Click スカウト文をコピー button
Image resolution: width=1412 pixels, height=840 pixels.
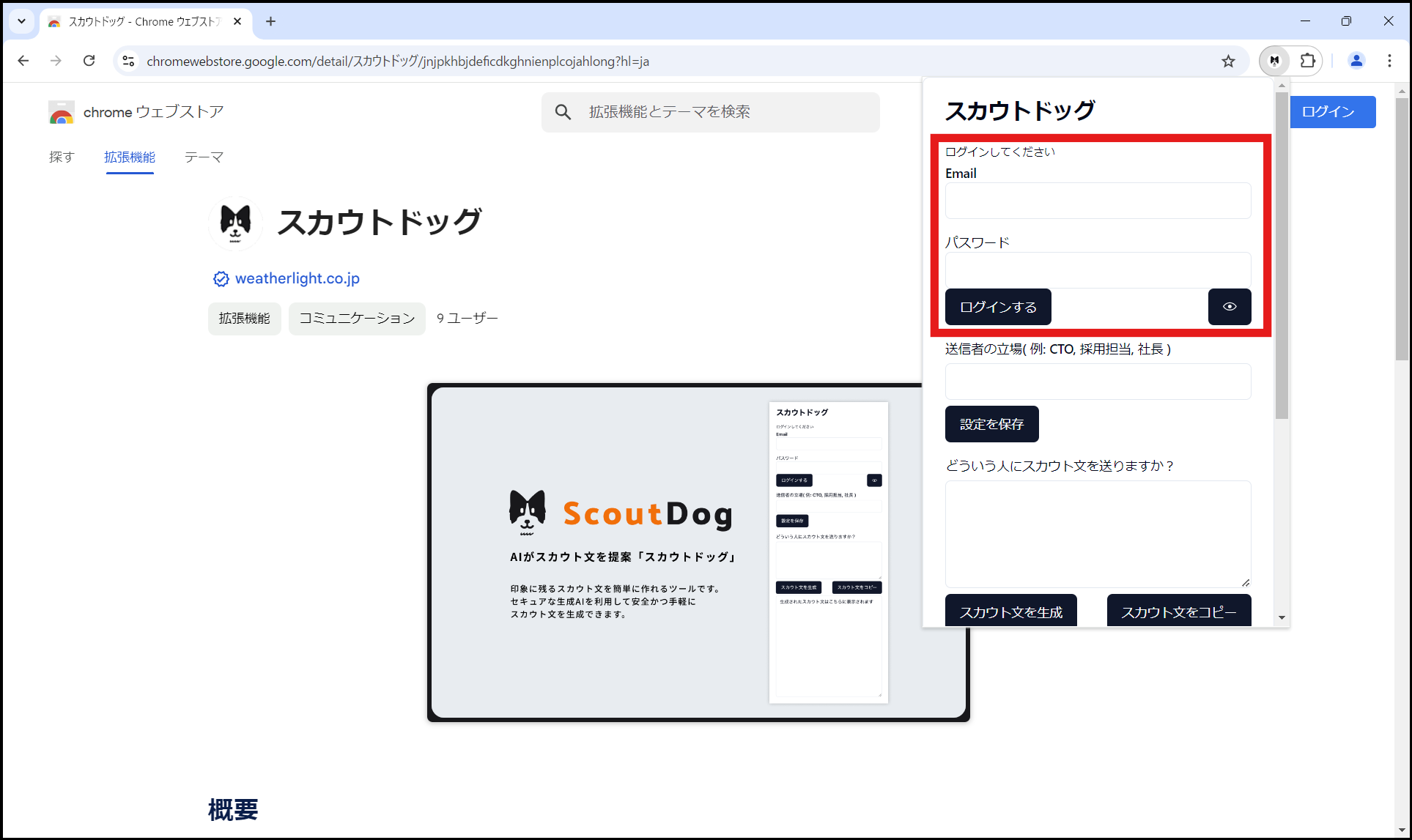(x=1179, y=611)
